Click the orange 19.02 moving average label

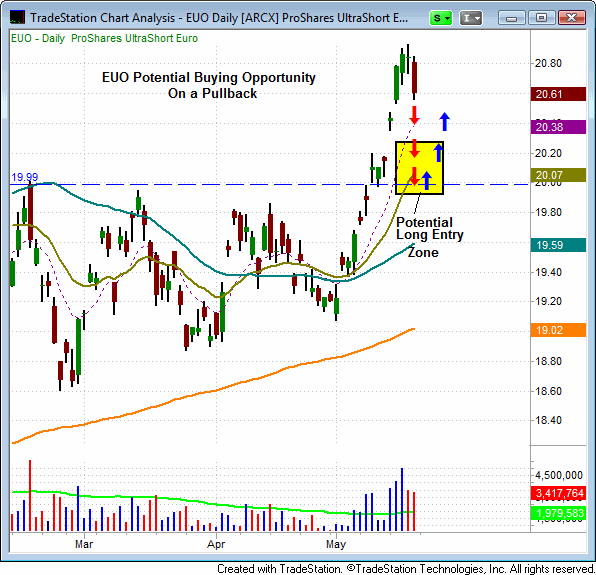click(x=558, y=330)
